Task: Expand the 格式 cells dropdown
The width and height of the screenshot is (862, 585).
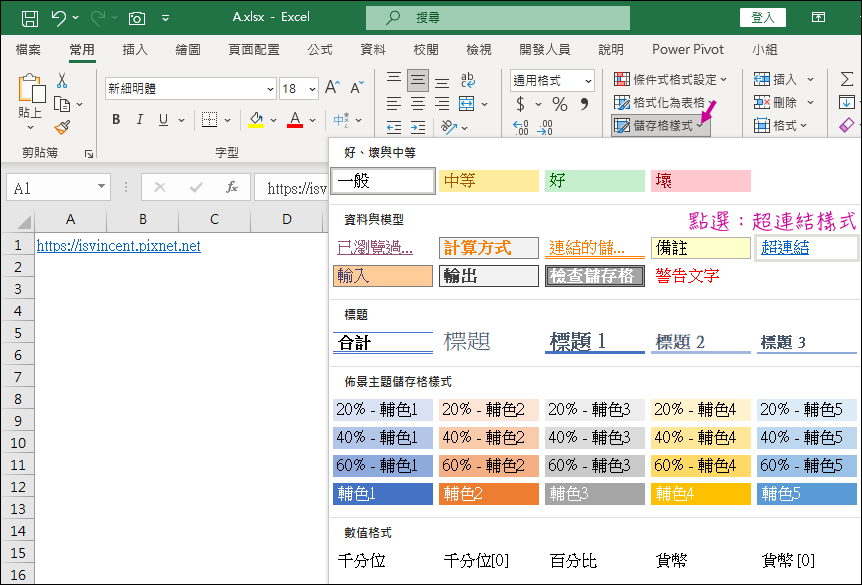Action: [x=804, y=126]
